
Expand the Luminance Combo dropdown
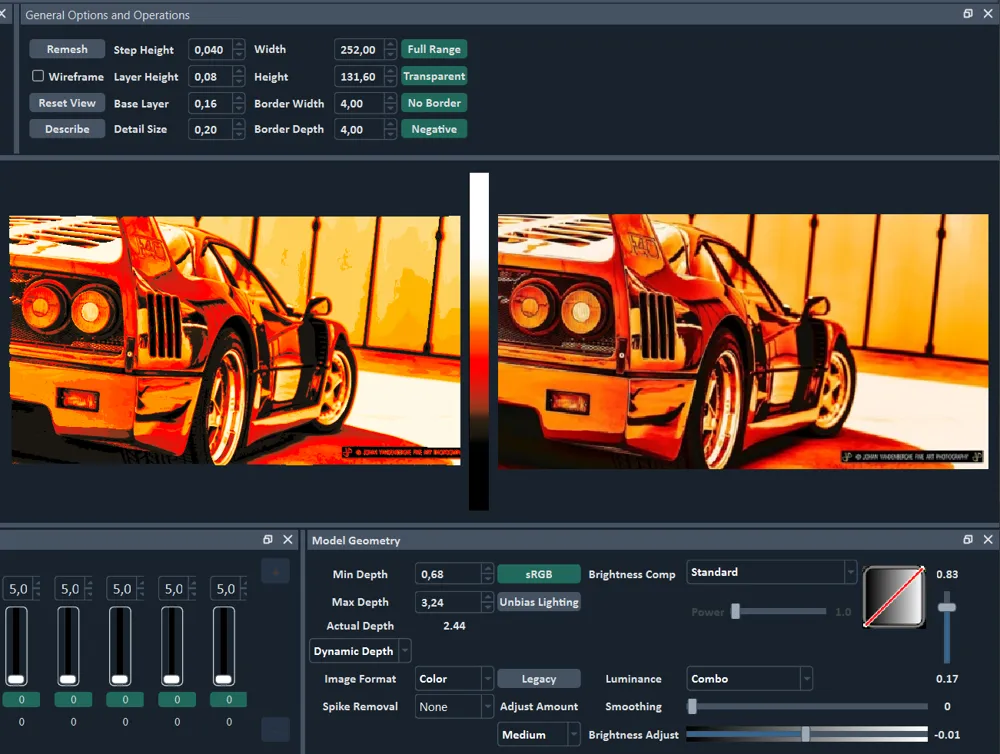749,679
